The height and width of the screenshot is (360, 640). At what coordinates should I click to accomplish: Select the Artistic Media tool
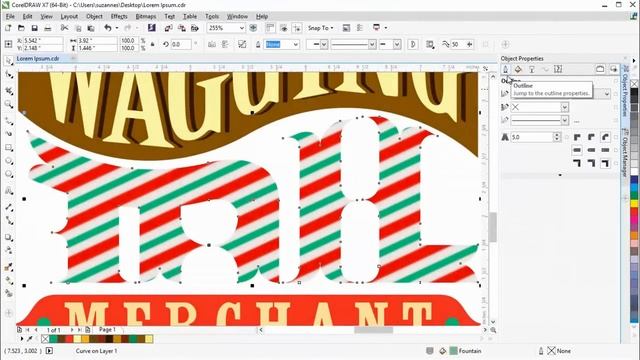9,133
